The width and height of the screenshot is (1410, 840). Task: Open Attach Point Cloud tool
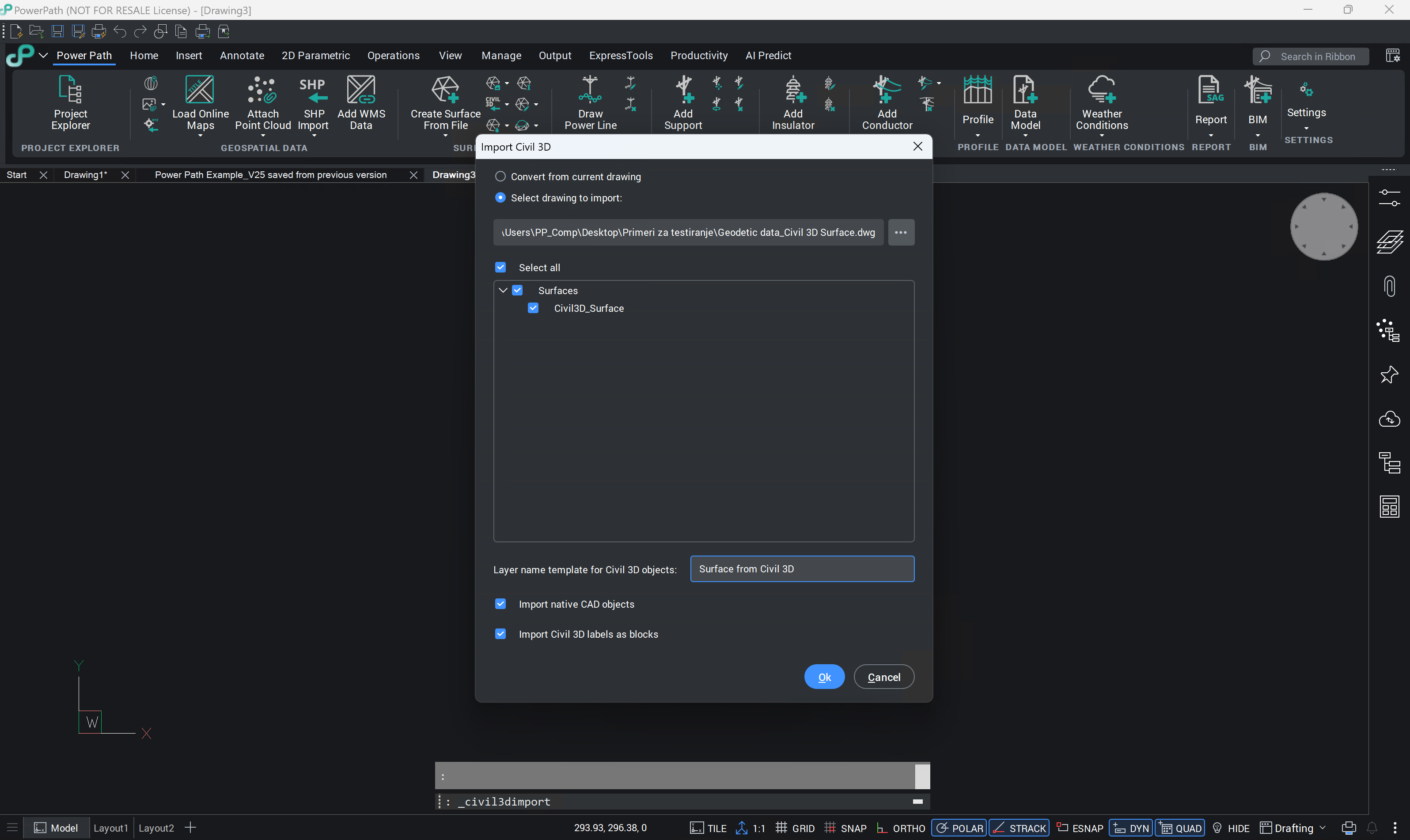(263, 102)
